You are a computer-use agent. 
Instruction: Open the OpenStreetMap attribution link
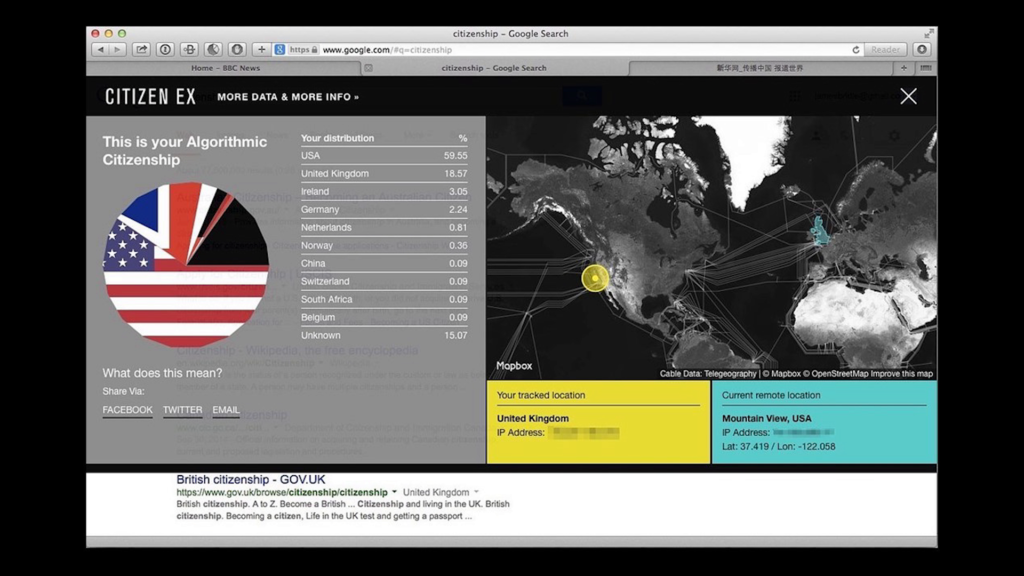(x=835, y=374)
